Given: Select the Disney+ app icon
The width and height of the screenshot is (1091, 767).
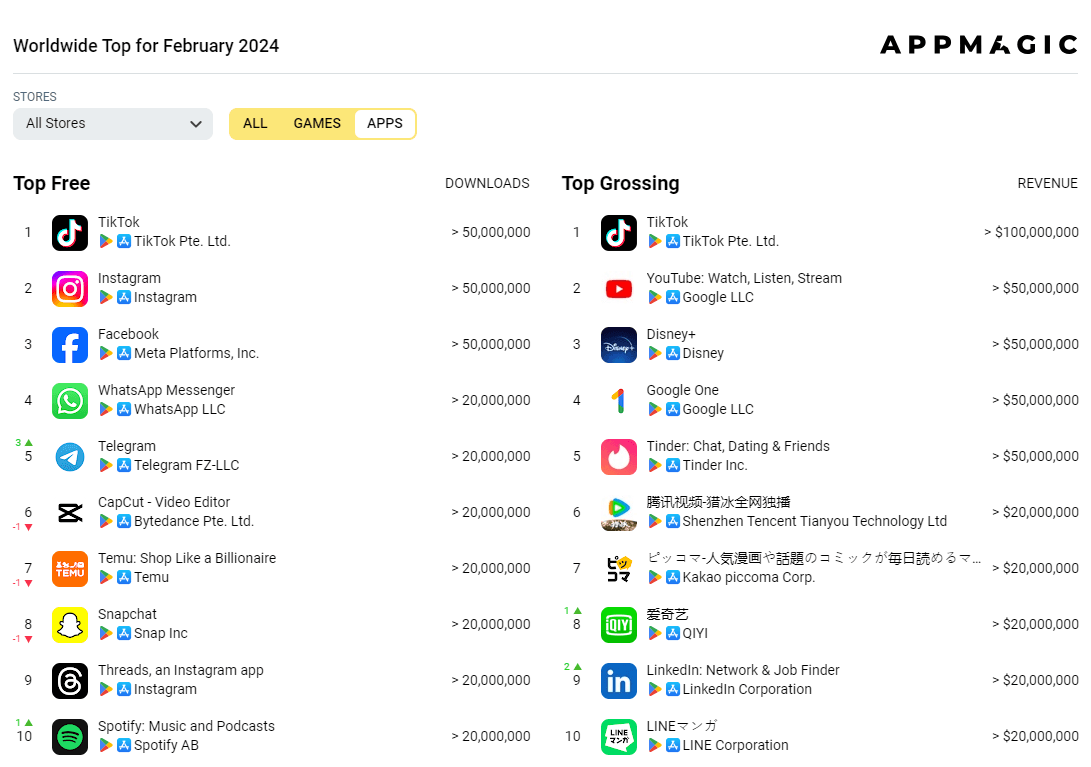Looking at the screenshot, I should tap(619, 345).
